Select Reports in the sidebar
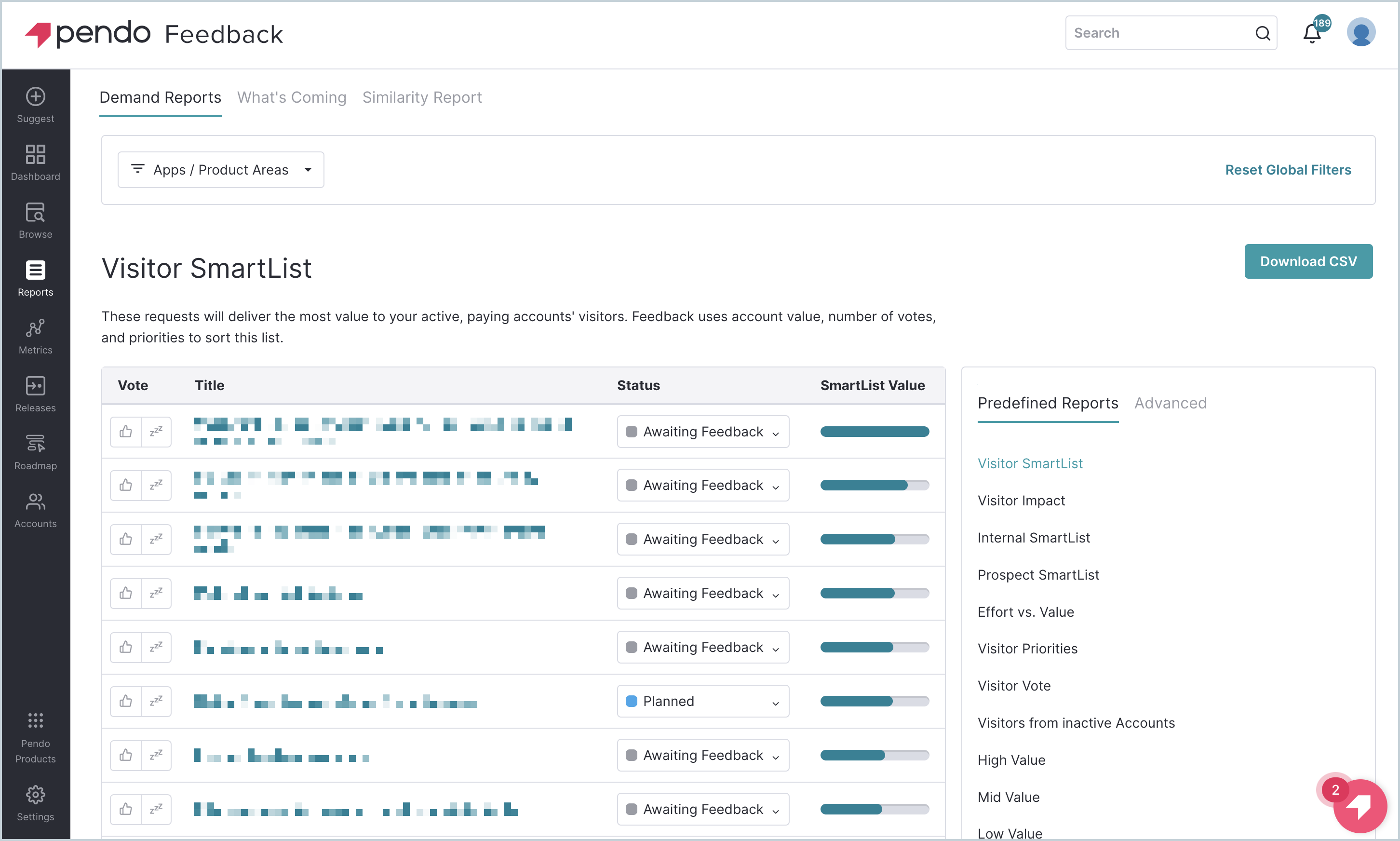1400x841 pixels. 35,279
